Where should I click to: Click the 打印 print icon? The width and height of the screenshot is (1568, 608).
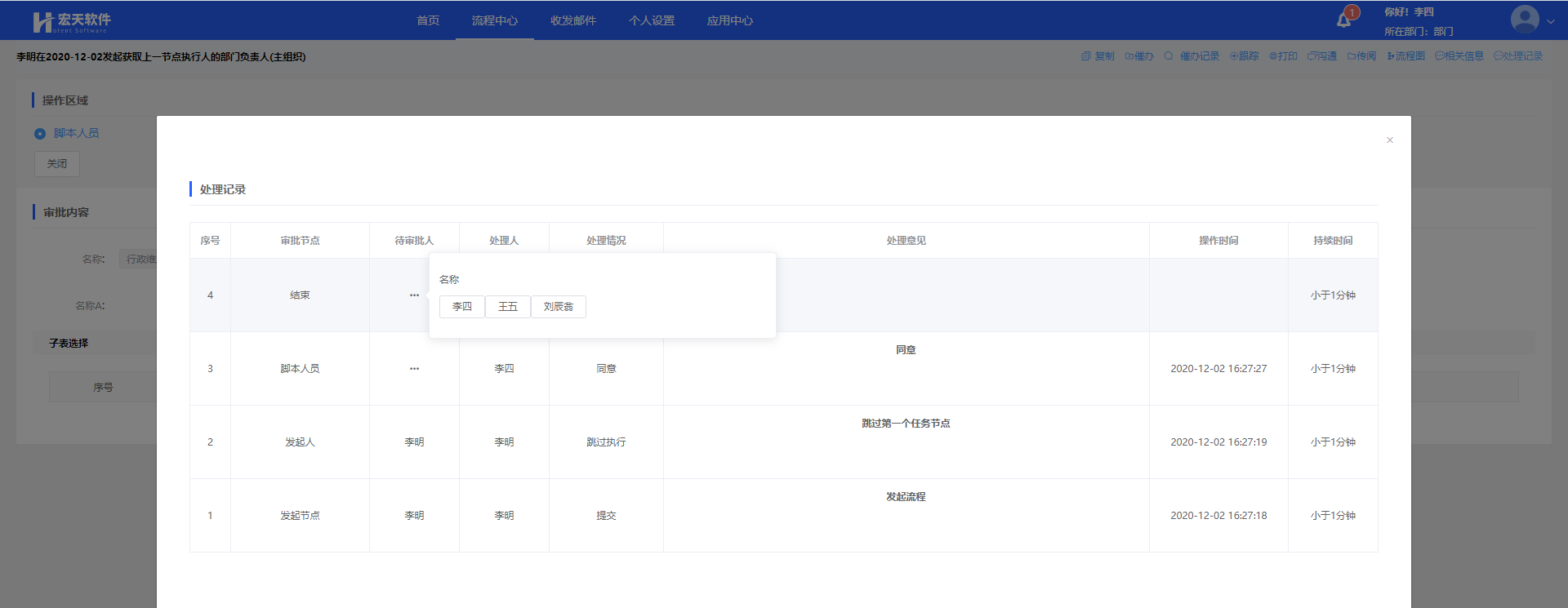pyautogui.click(x=1273, y=56)
